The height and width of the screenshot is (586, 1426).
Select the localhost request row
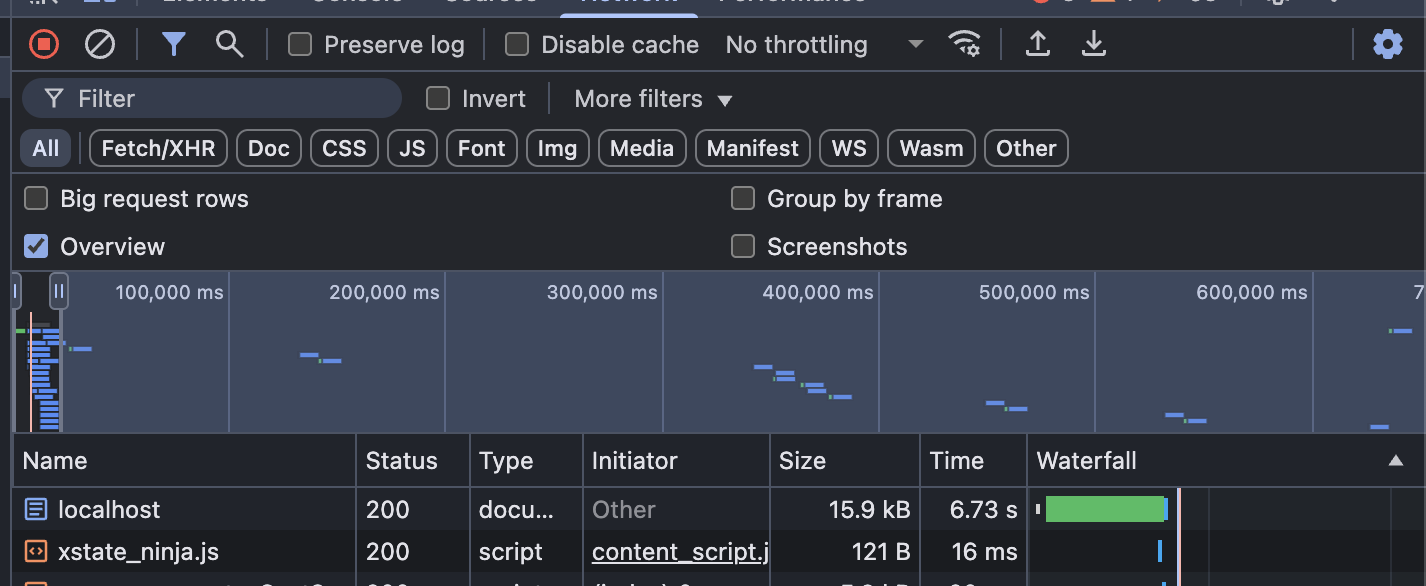(719, 510)
